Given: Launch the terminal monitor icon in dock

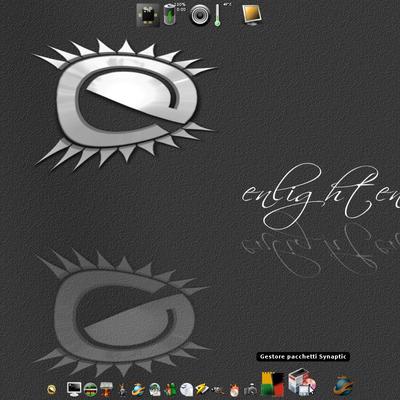Looking at the screenshot, I should [x=74, y=389].
